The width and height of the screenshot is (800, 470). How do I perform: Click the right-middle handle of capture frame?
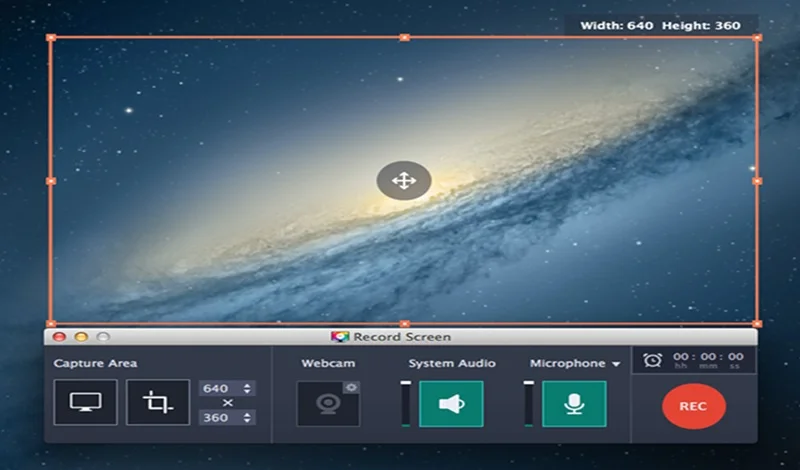757,181
